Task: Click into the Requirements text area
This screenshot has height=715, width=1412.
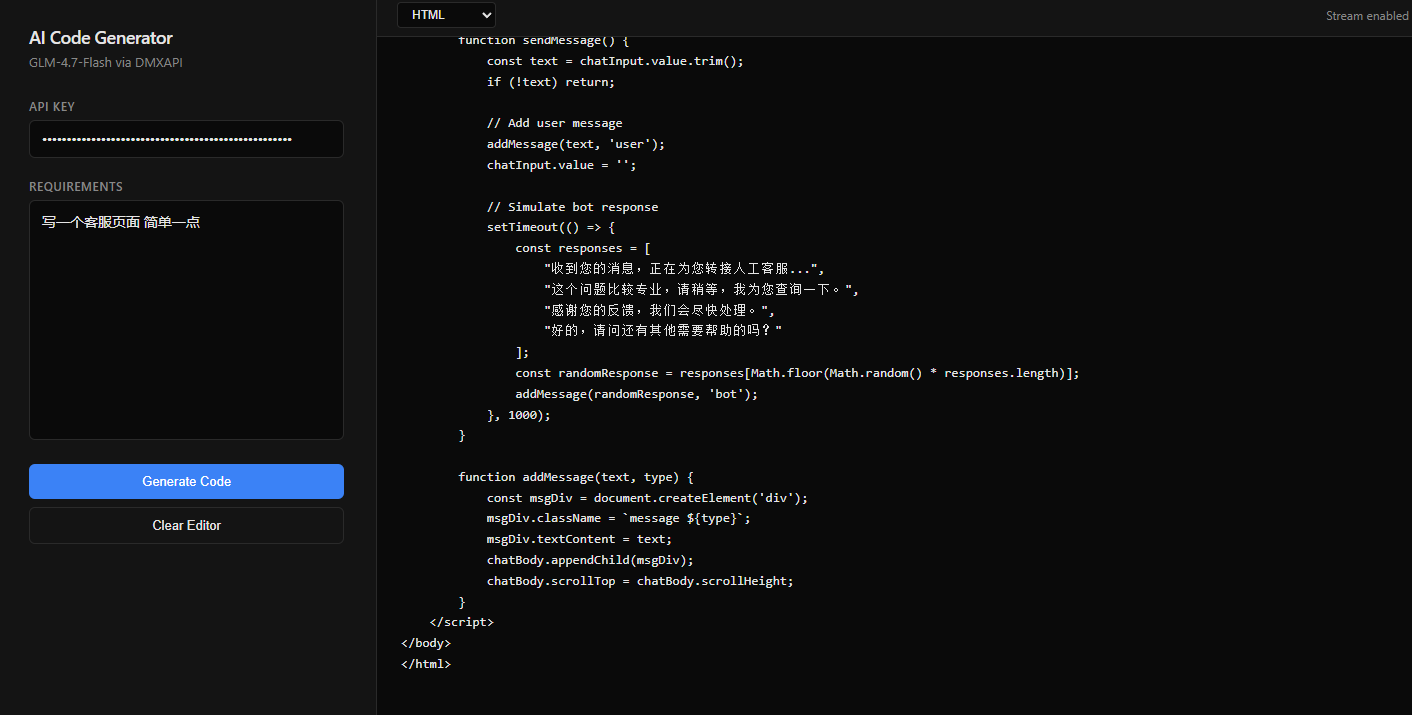Action: click(x=186, y=320)
